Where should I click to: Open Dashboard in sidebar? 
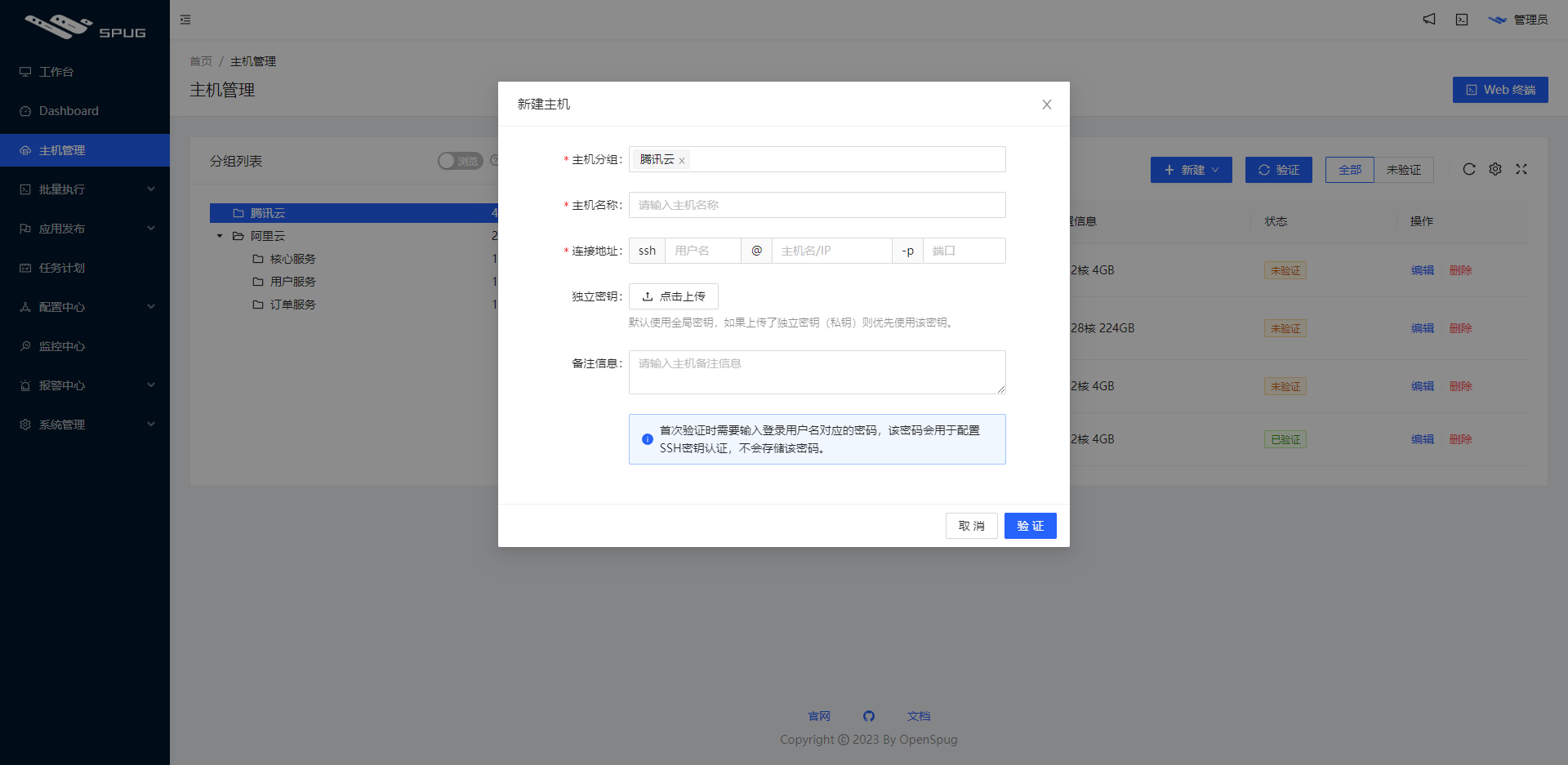click(x=85, y=111)
